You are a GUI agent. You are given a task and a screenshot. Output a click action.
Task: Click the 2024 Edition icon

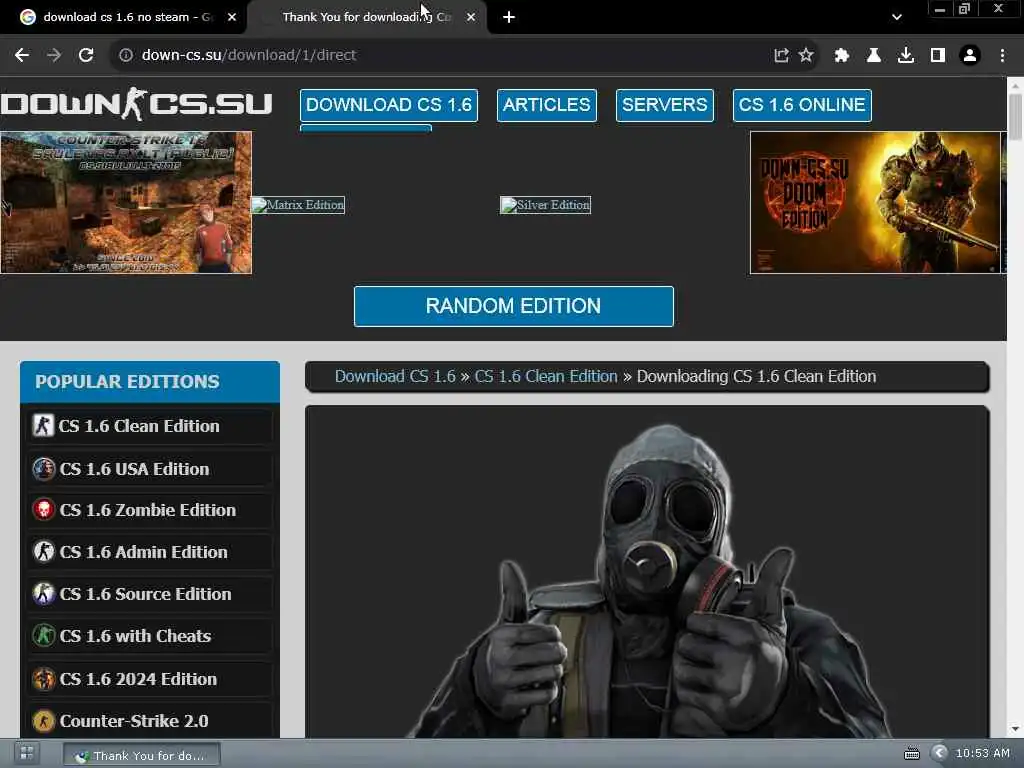tap(44, 679)
